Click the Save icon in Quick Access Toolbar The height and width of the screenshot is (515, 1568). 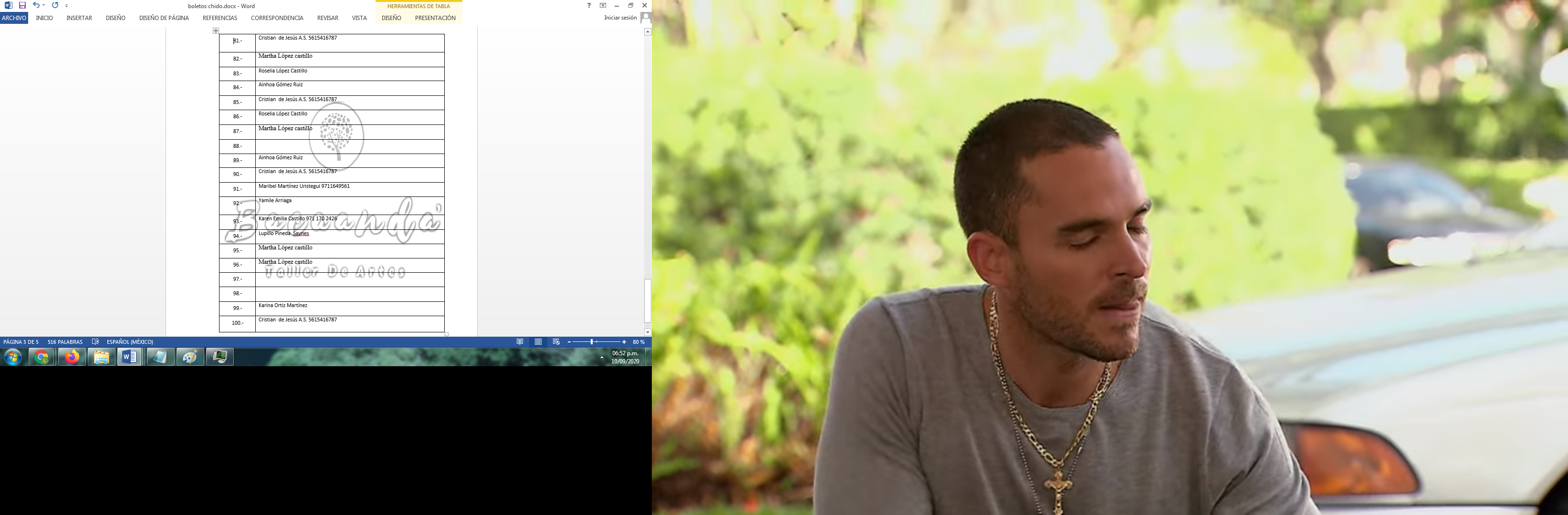click(22, 5)
